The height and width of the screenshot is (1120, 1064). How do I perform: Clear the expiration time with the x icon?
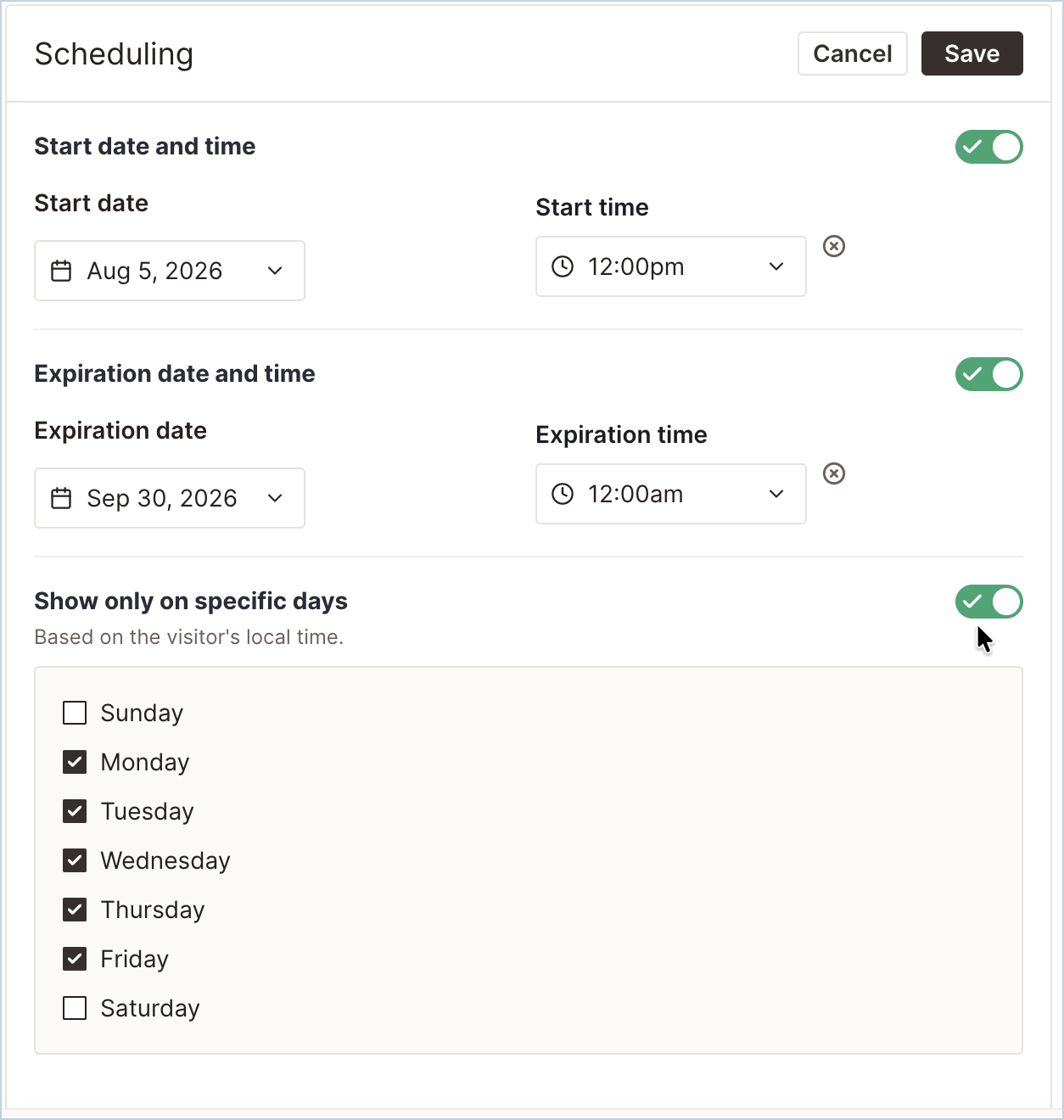834,473
